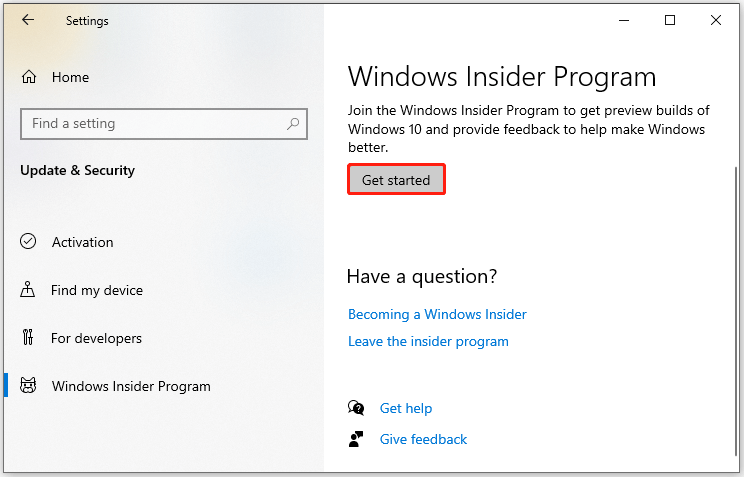The height and width of the screenshot is (477, 744).
Task: Click the search magnifier icon
Action: [x=293, y=124]
